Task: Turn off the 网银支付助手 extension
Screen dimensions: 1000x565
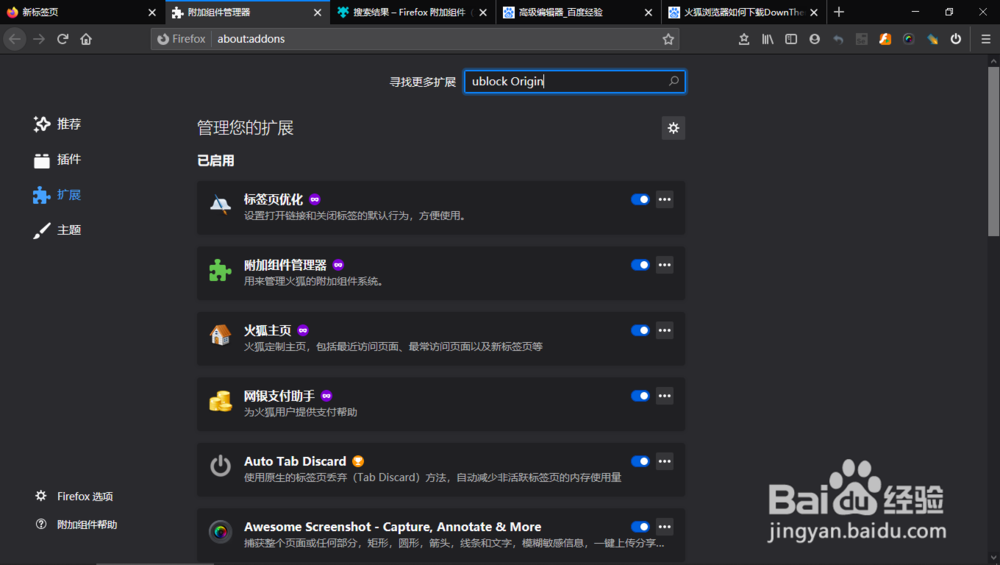Action: click(640, 396)
